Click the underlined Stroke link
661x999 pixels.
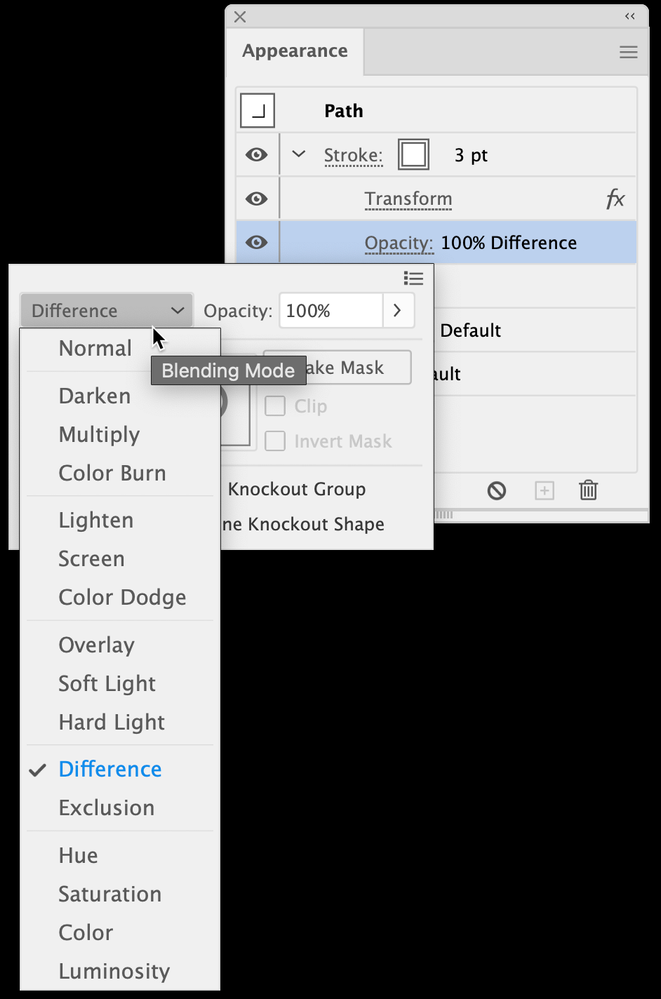click(x=353, y=156)
